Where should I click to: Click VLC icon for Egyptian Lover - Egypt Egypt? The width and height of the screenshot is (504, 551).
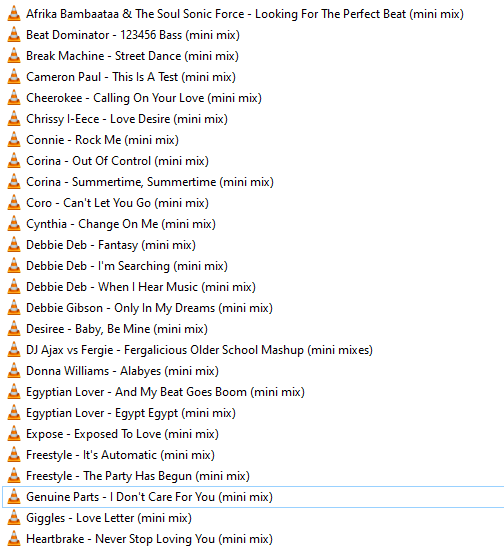tap(14, 413)
